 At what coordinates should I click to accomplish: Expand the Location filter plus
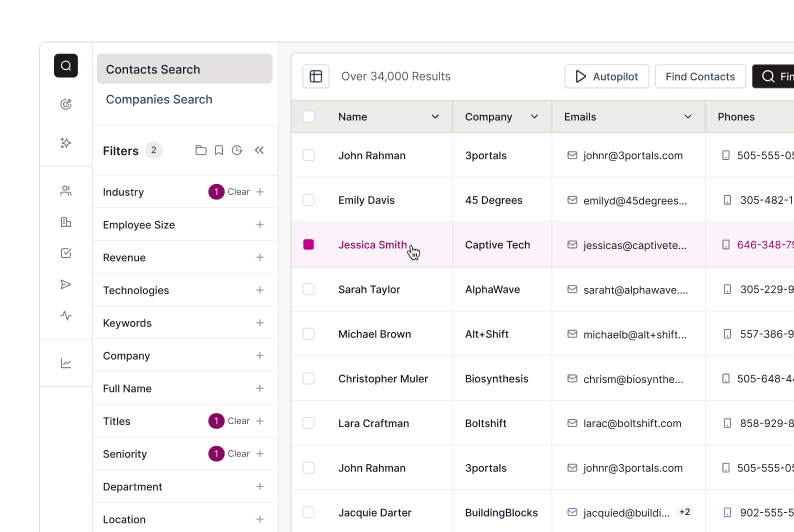click(x=260, y=519)
